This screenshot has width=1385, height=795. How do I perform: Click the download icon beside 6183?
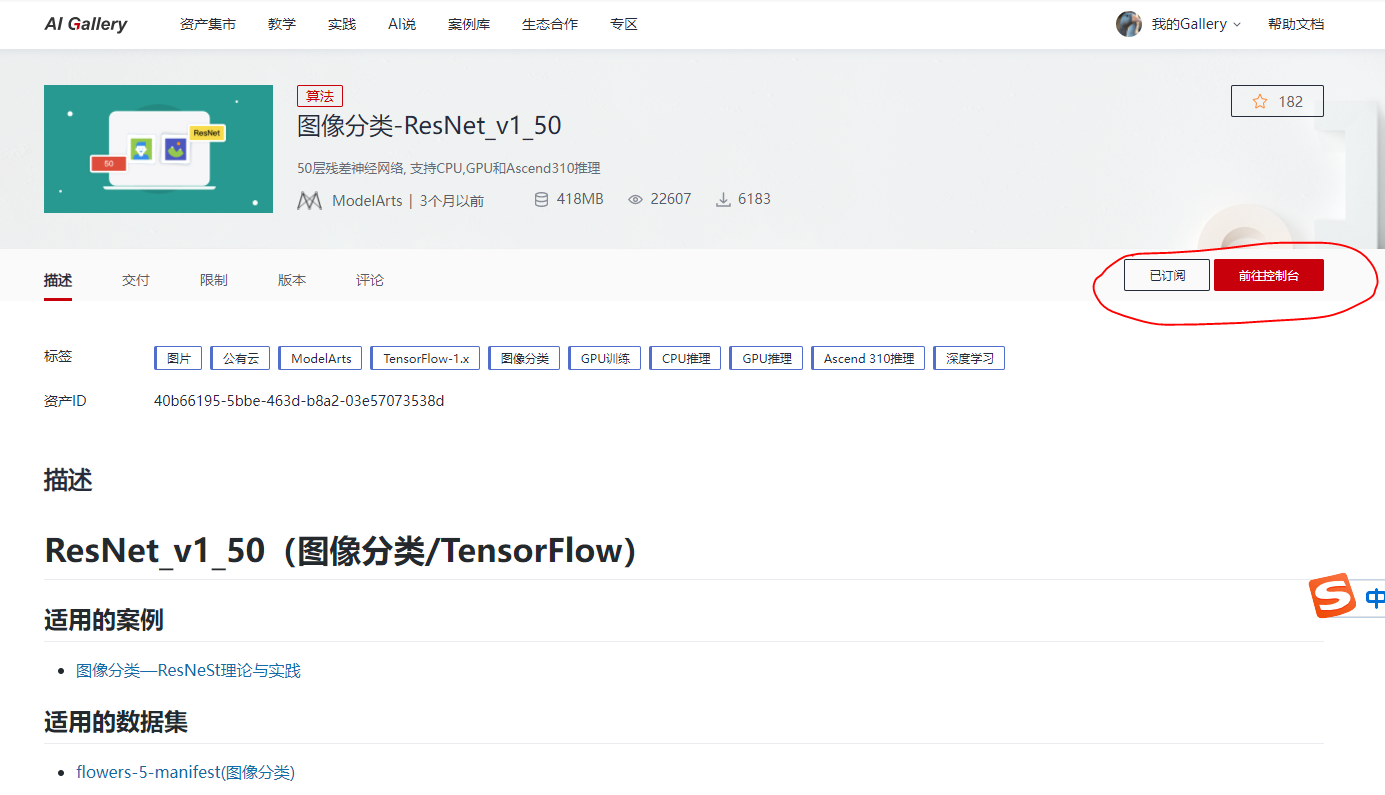[x=723, y=199]
